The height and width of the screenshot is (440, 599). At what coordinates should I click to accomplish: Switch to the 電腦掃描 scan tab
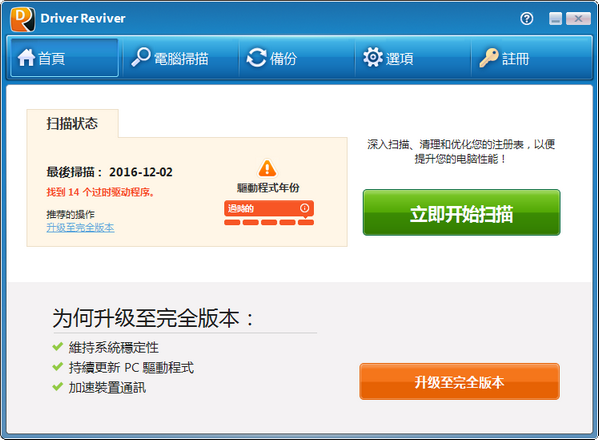pyautogui.click(x=181, y=58)
